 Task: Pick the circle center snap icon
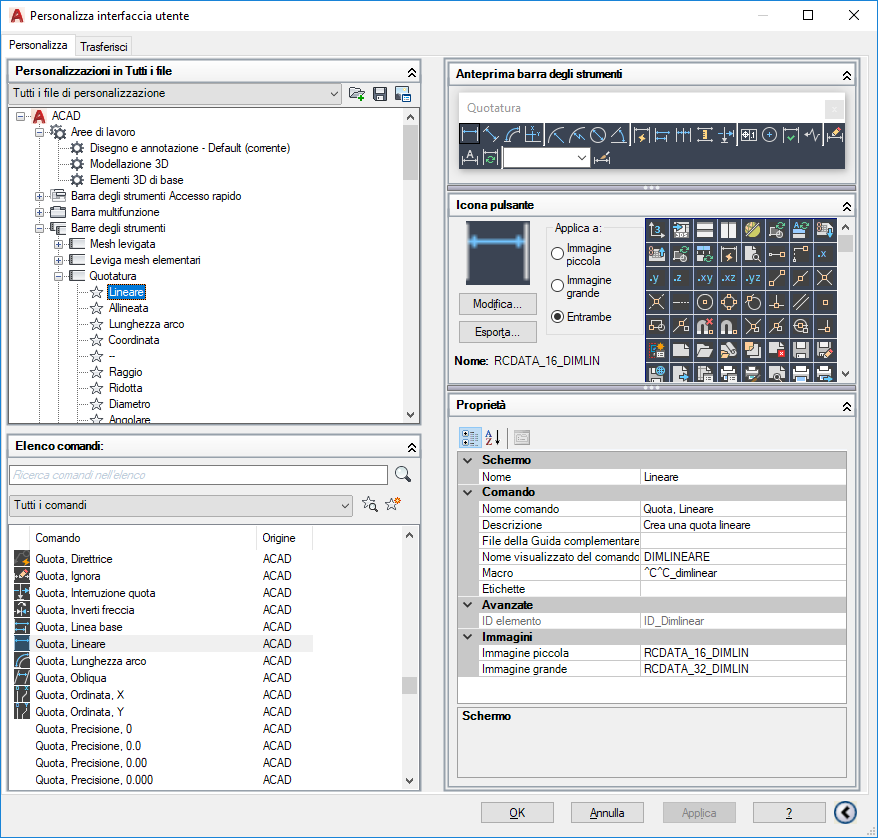[x=704, y=302]
